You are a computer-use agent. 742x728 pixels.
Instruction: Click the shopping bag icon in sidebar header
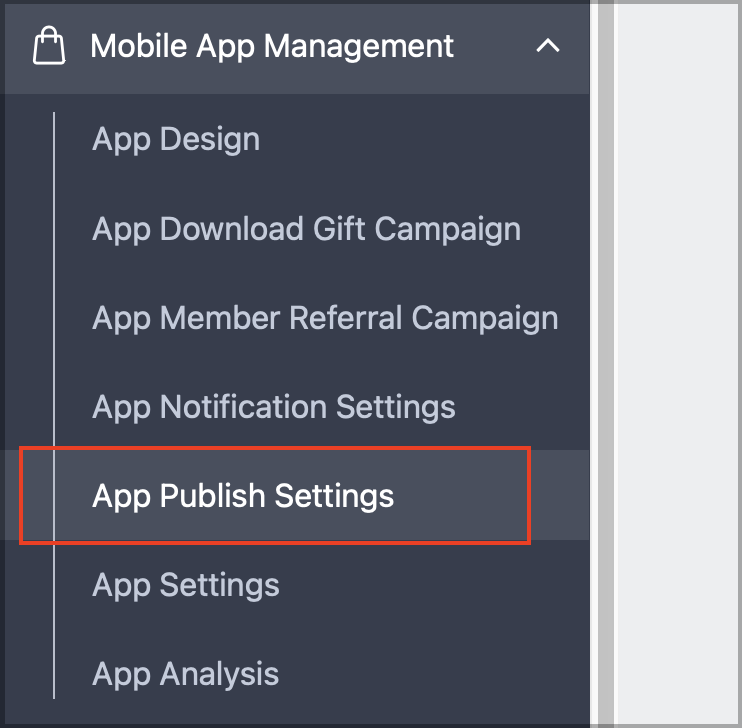(49, 45)
